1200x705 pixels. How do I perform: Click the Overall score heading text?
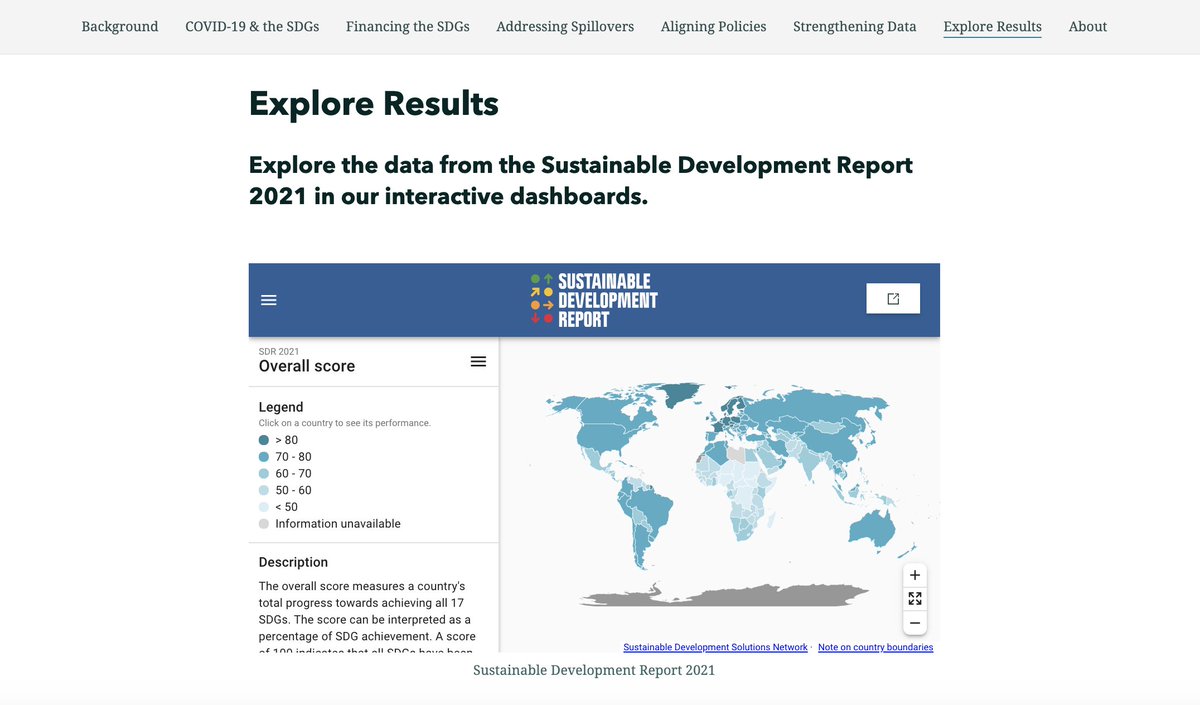click(x=307, y=366)
